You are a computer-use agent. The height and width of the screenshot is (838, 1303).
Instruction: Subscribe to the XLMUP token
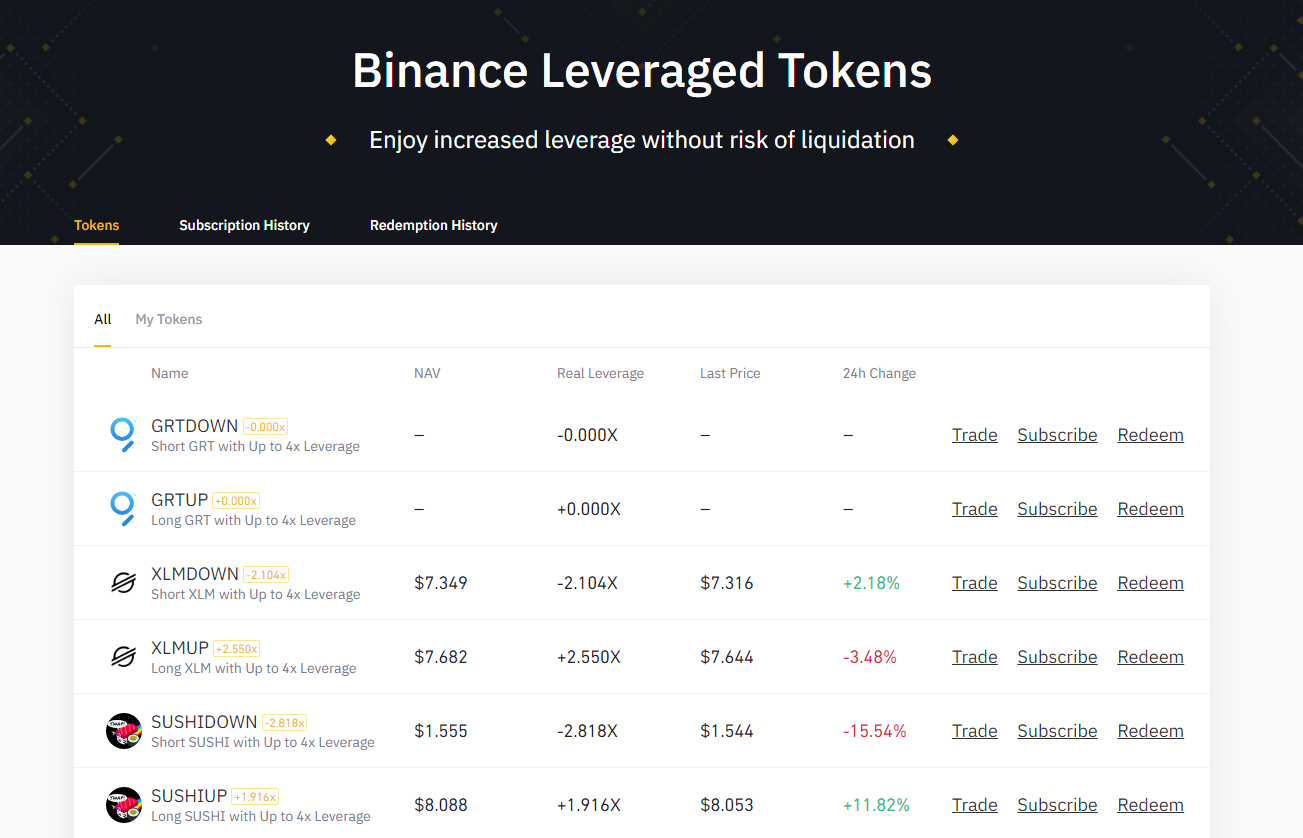coord(1057,657)
